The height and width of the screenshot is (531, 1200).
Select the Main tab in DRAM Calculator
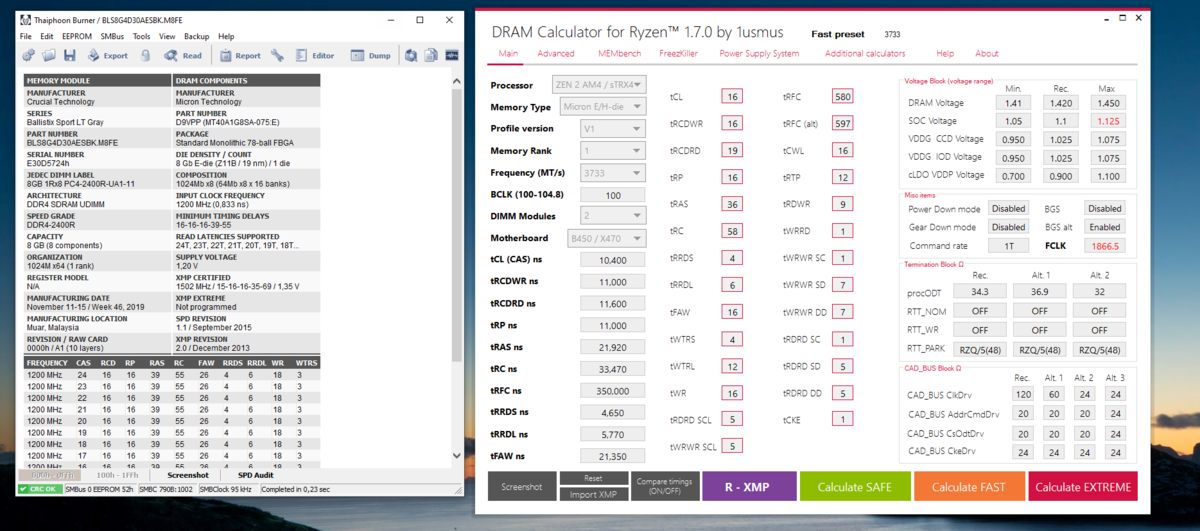pyautogui.click(x=508, y=53)
